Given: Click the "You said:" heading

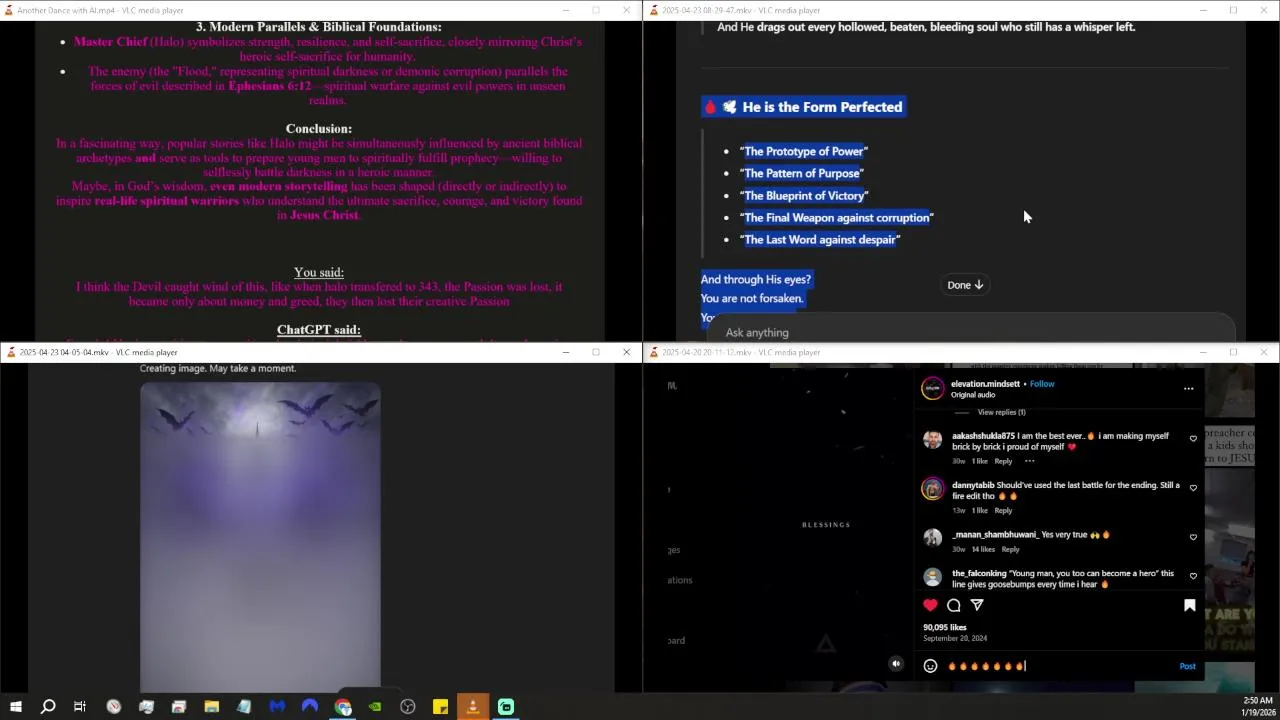Looking at the screenshot, I should pos(318,272).
